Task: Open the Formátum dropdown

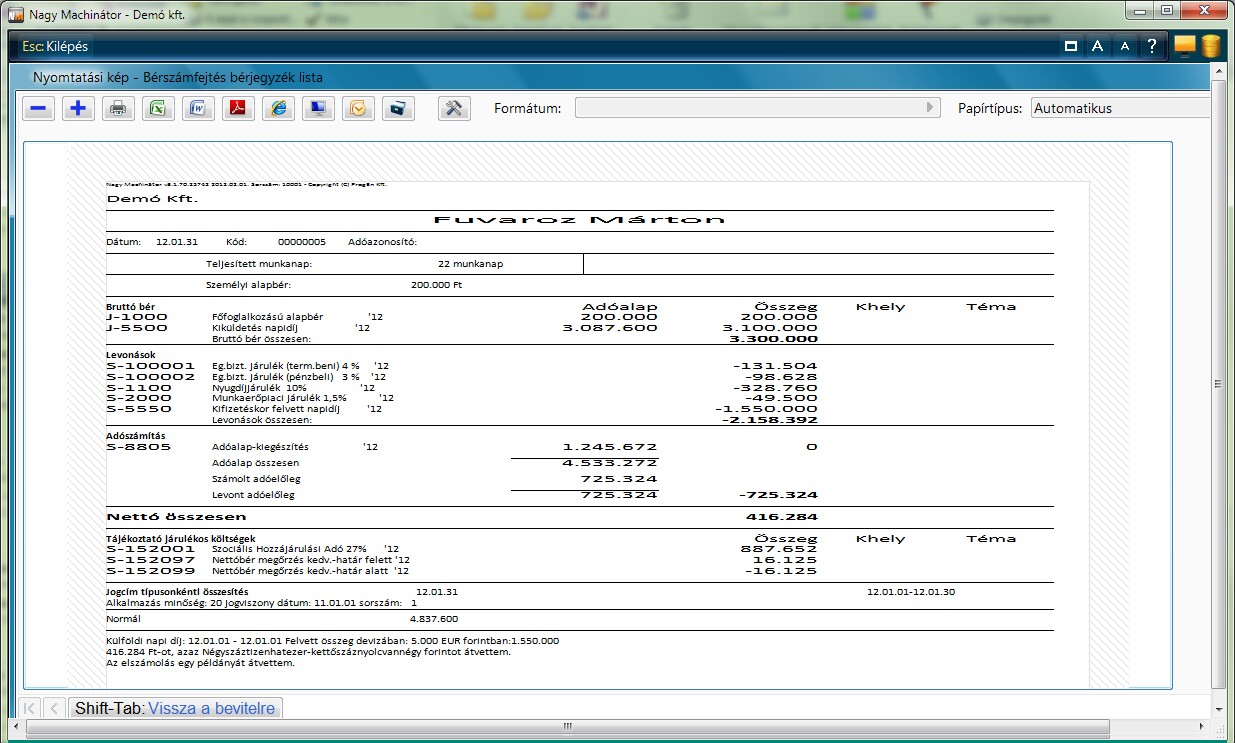Action: [x=757, y=108]
